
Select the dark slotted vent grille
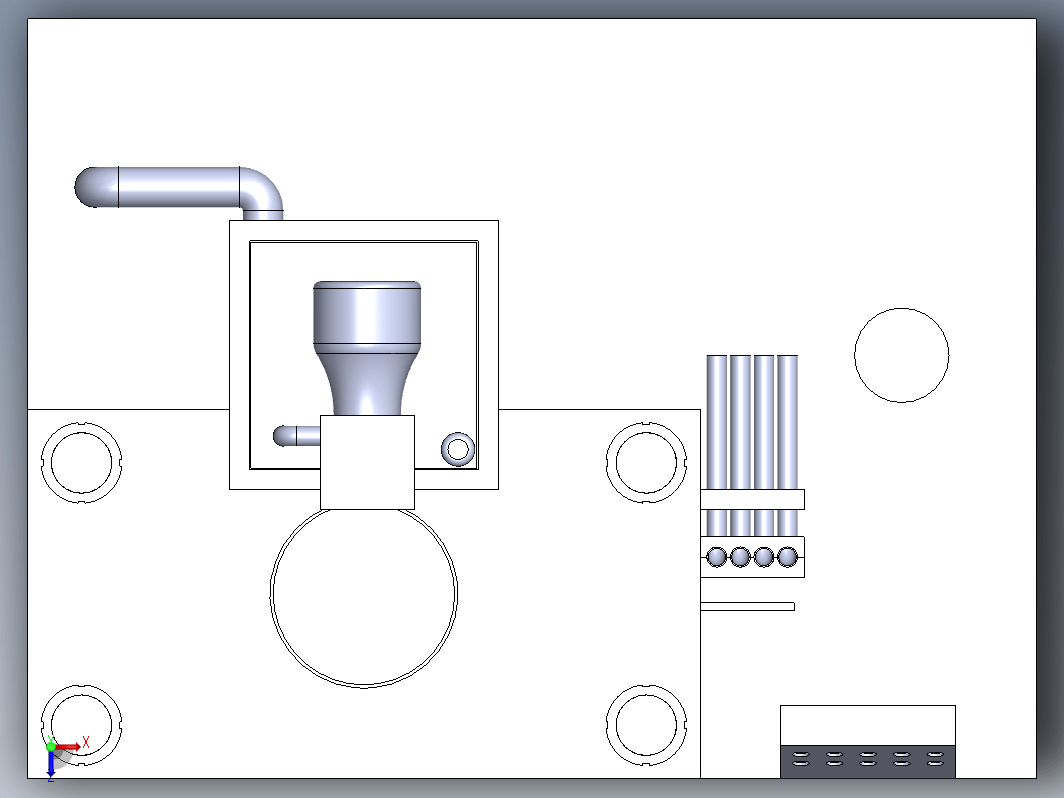pyautogui.click(x=868, y=761)
